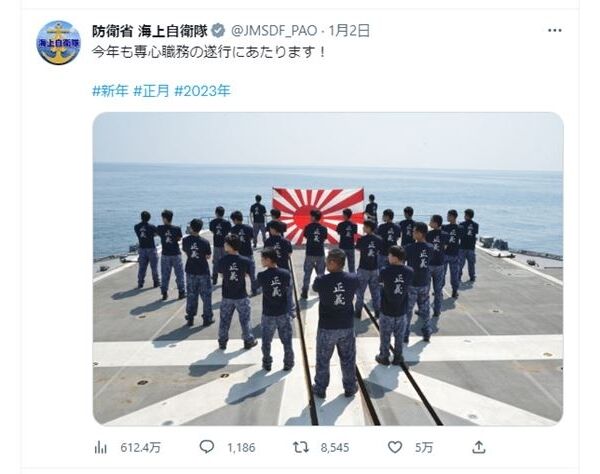Click the retweet arrows icon
600x474 pixels.
click(x=301, y=447)
